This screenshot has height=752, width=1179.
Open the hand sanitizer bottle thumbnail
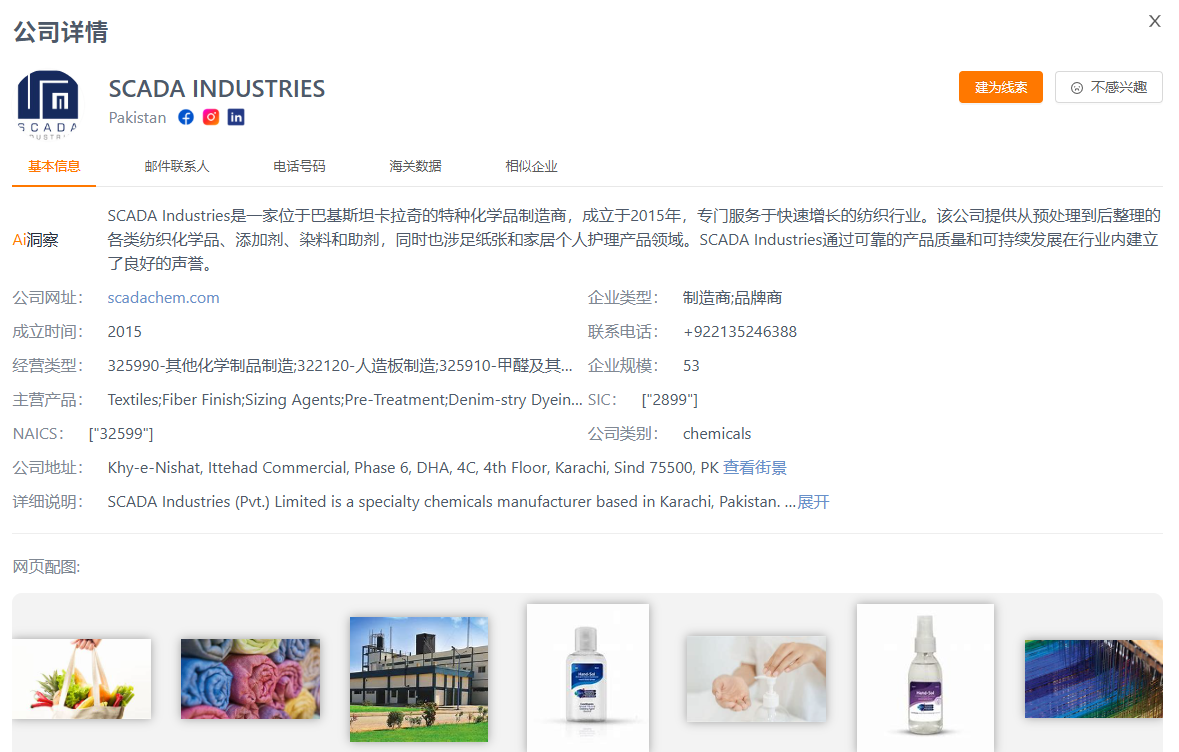point(588,678)
